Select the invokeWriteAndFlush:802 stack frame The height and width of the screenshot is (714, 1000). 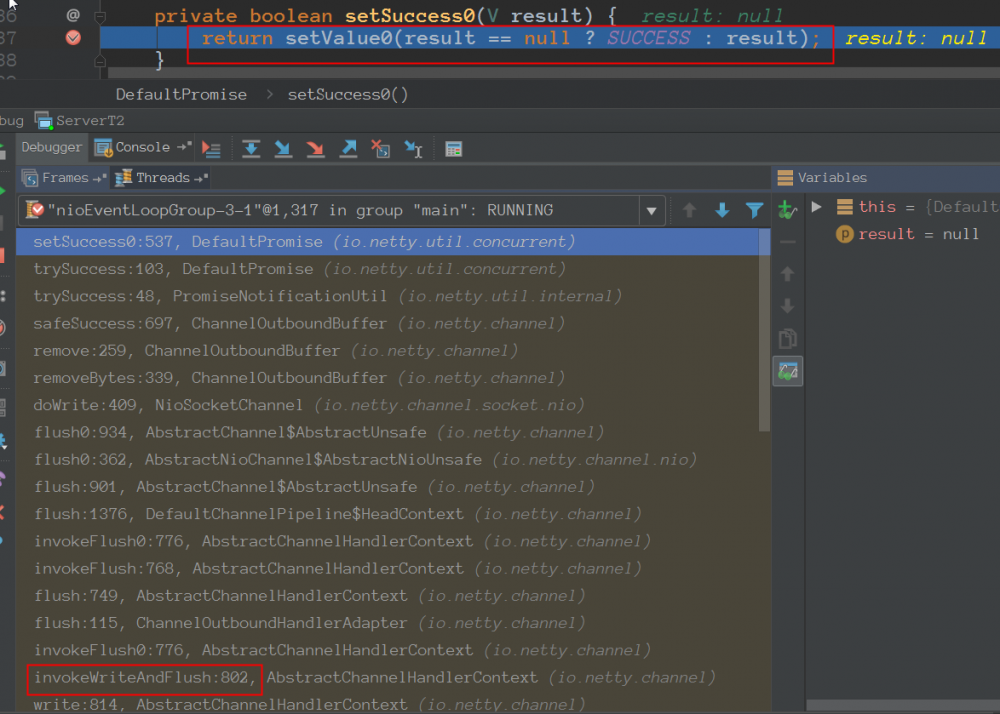[145, 678]
